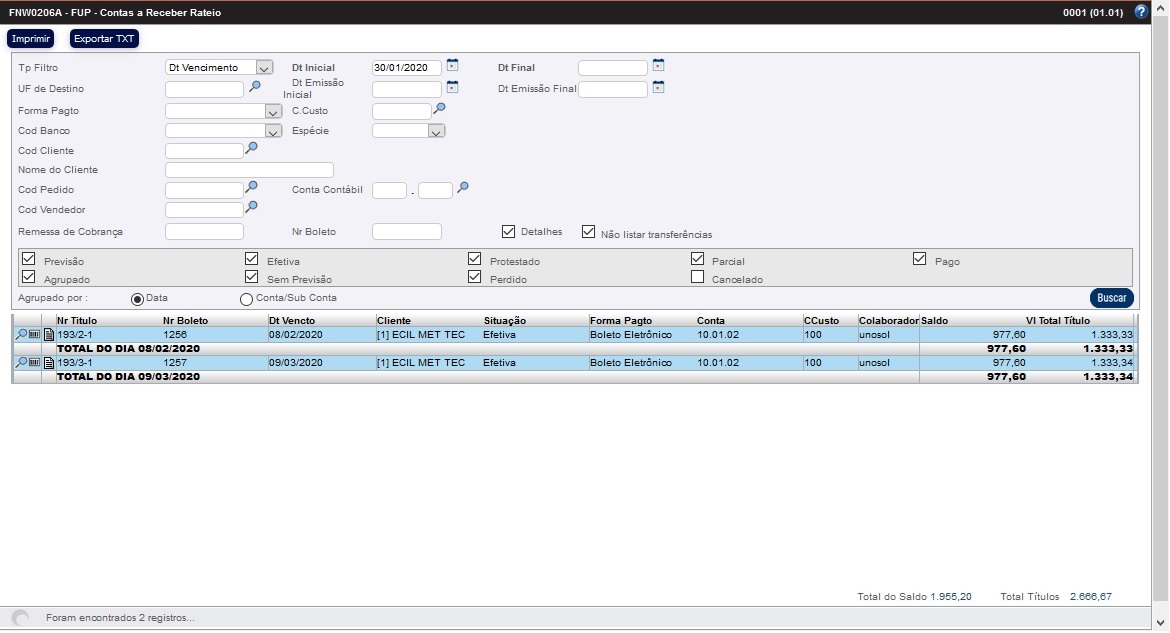1170x633 pixels.
Task: Enable the Cancelado checkbox
Action: point(698,278)
